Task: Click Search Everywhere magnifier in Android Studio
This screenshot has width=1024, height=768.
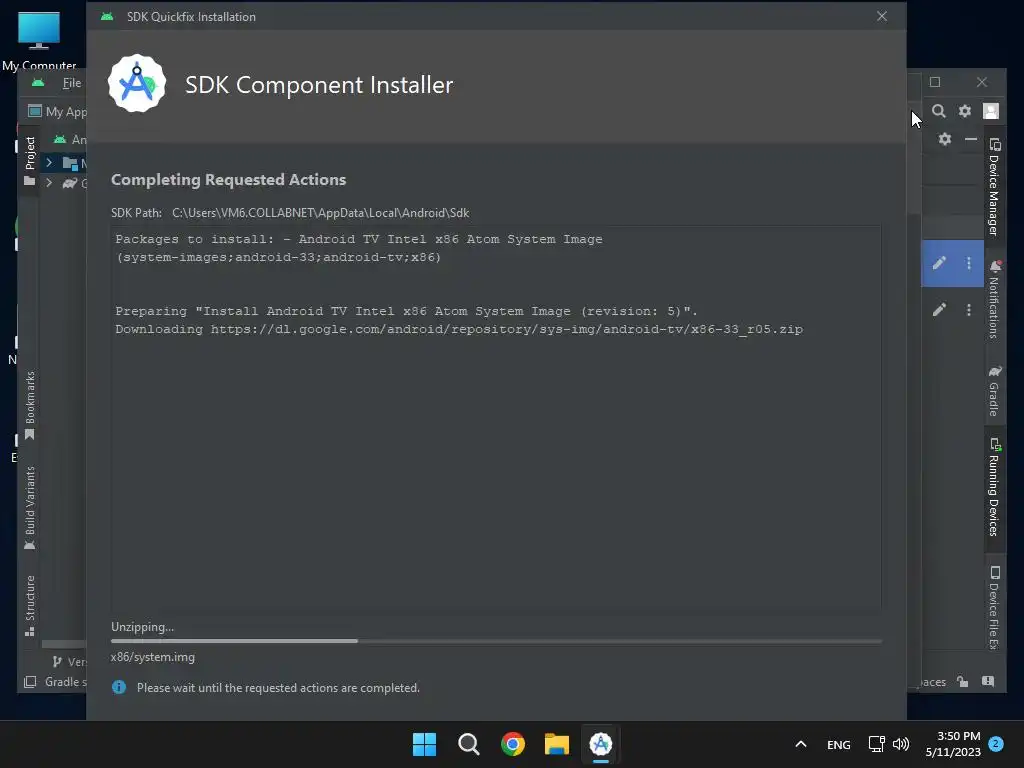Action: [938, 111]
